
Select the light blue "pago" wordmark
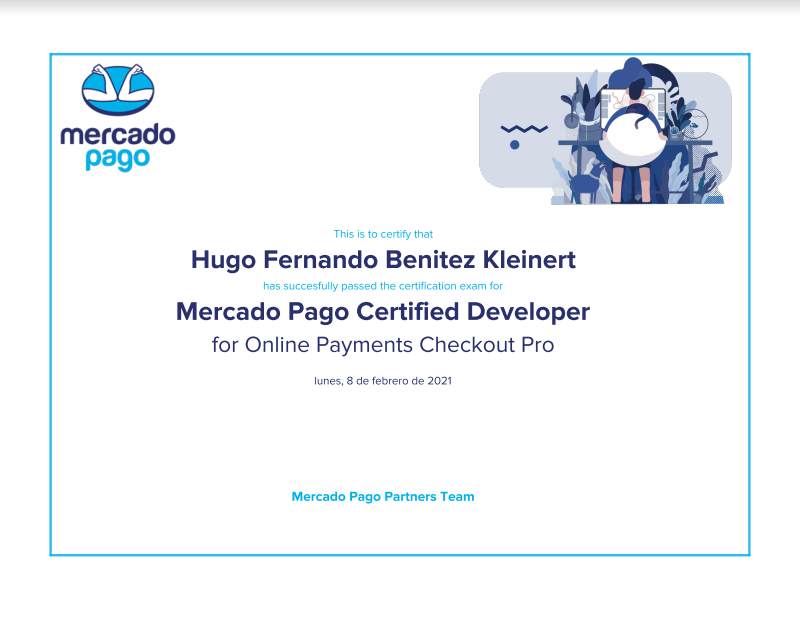pos(118,160)
